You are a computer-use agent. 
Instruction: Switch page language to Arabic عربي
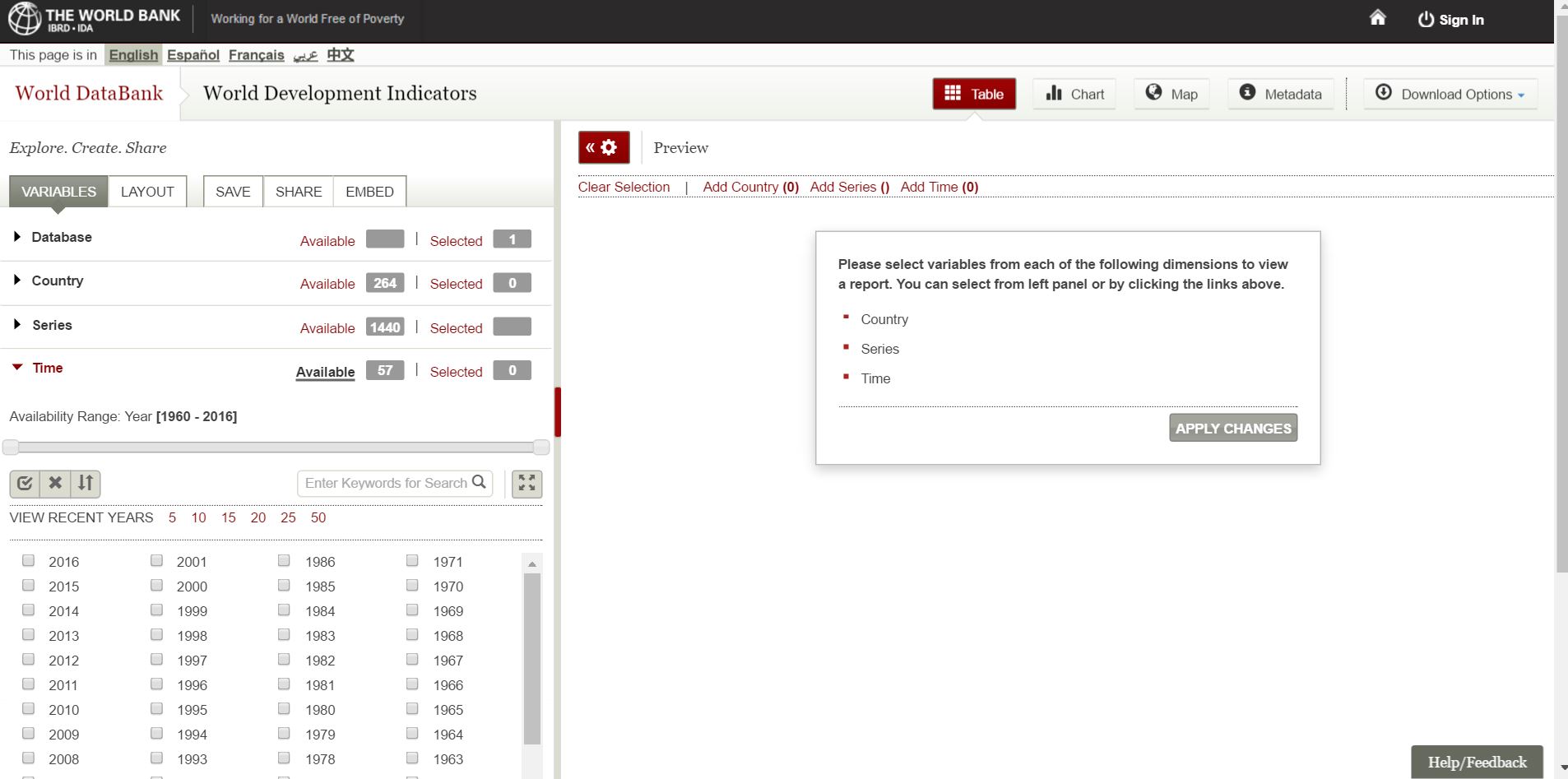[x=305, y=55]
